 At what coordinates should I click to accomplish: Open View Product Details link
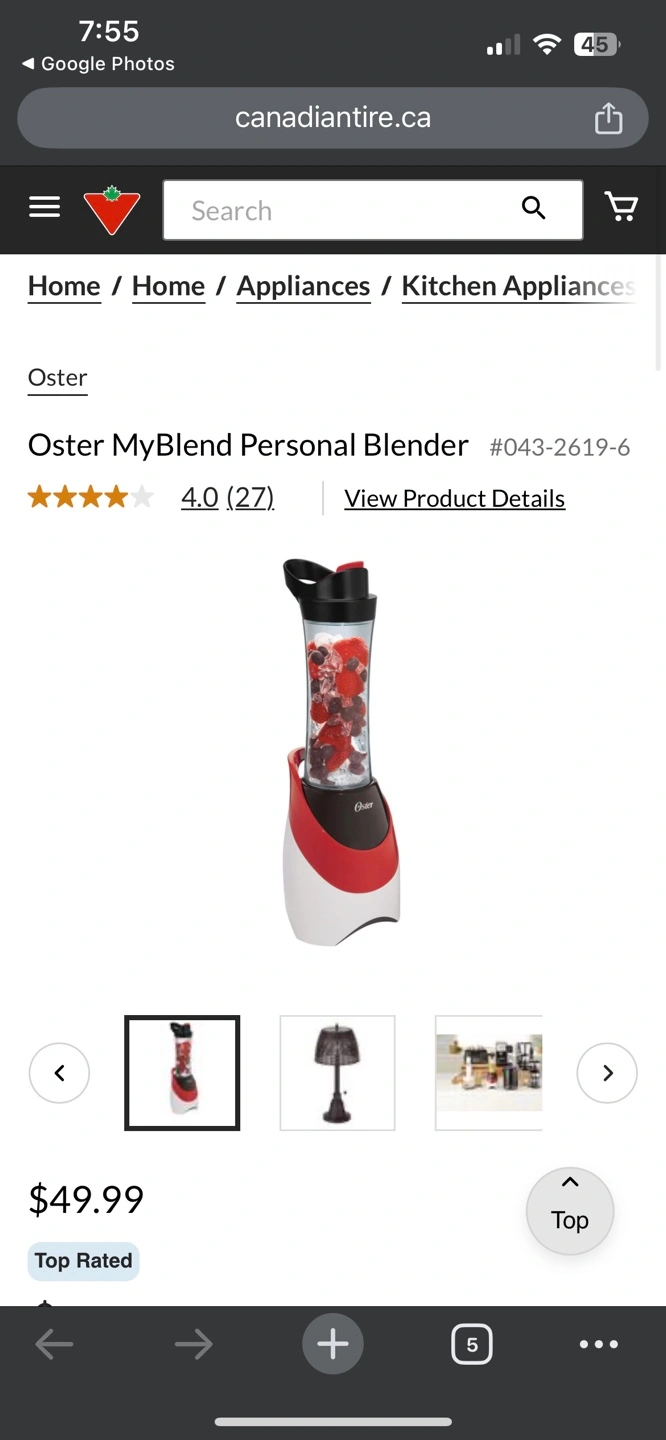click(x=455, y=498)
